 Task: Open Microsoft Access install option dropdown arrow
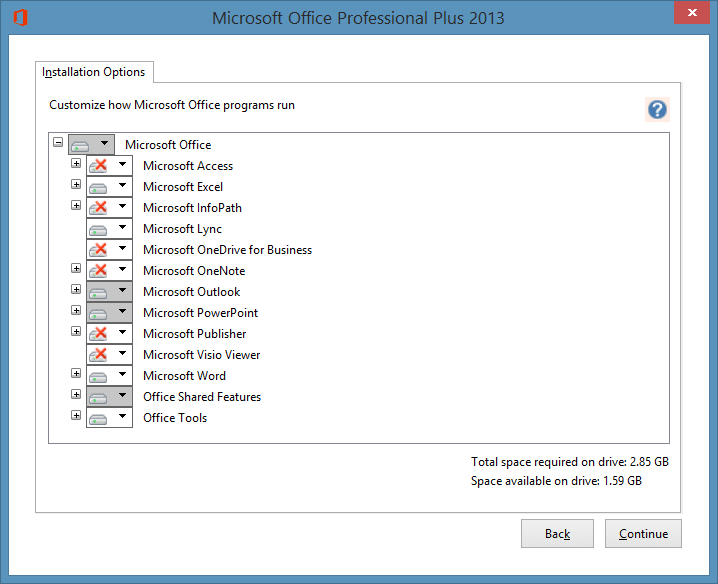pos(122,164)
